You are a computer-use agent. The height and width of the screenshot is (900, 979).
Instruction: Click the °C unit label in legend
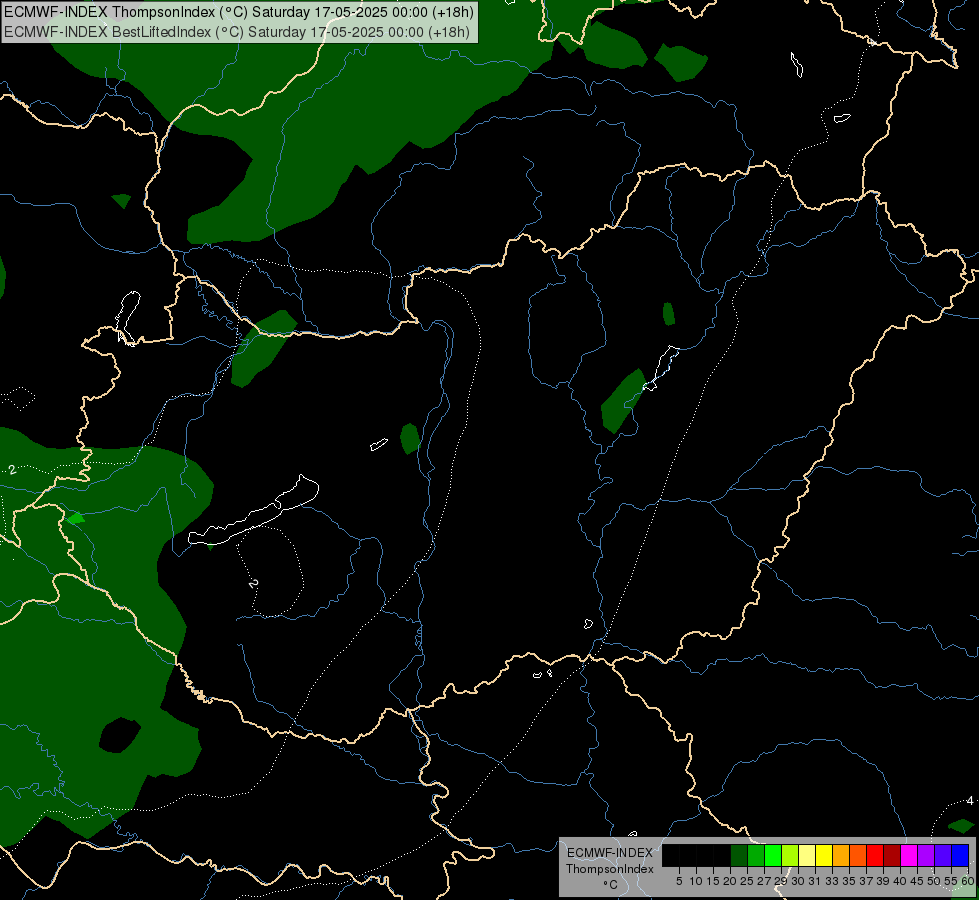pos(611,885)
